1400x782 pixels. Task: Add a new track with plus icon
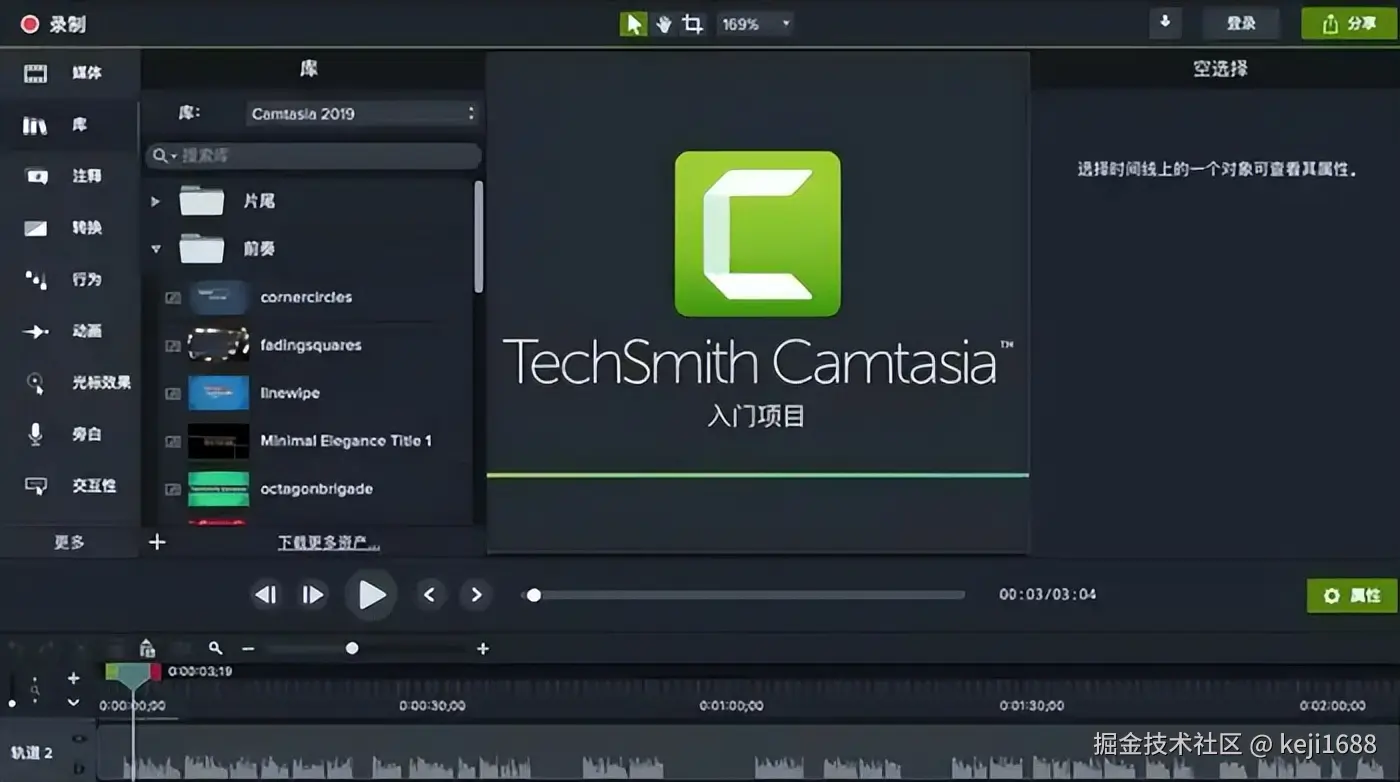click(x=73, y=678)
